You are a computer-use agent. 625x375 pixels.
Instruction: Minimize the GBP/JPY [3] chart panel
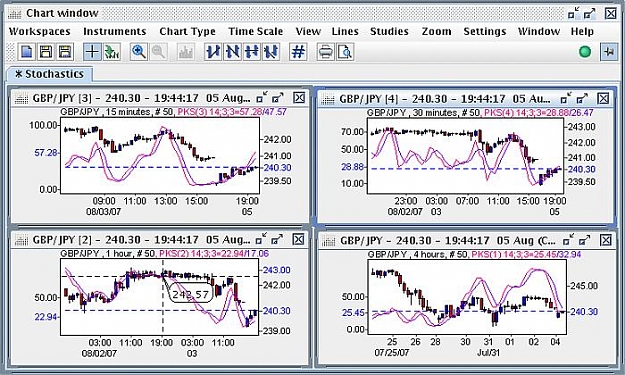tap(261, 97)
